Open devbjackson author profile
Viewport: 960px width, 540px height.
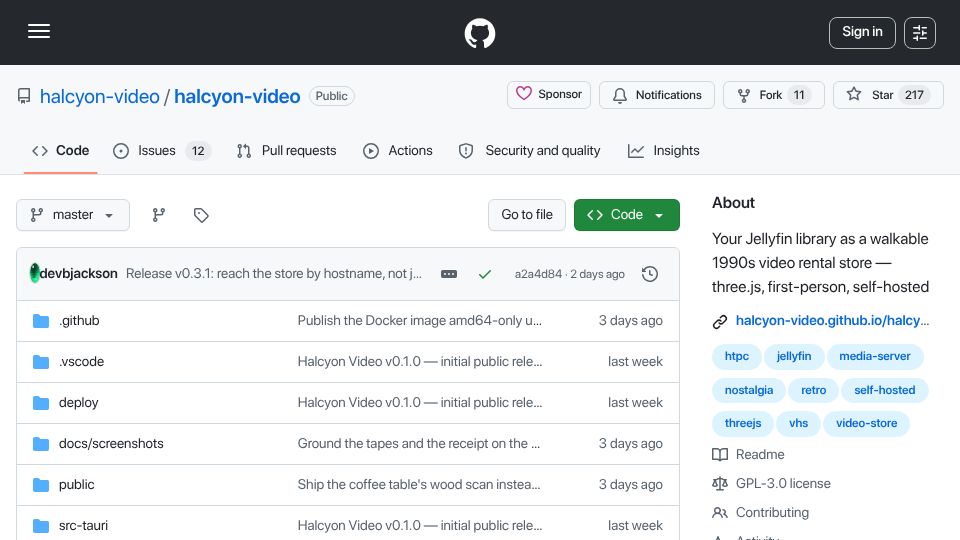[78, 274]
